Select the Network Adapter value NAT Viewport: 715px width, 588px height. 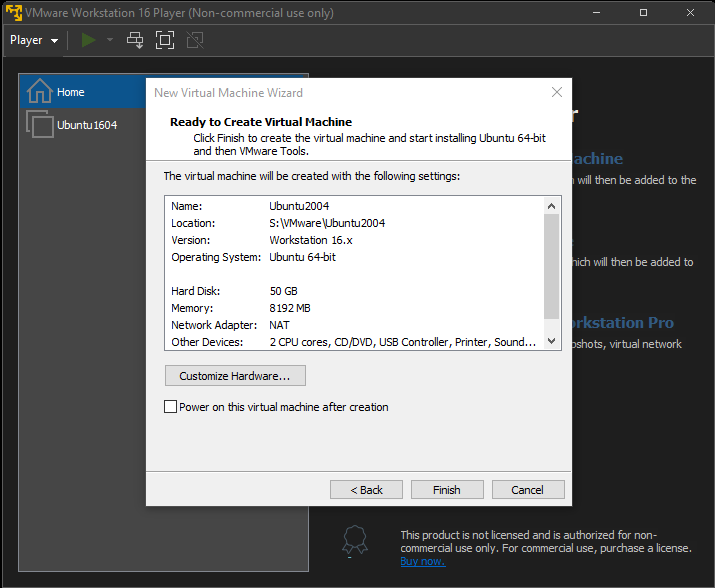[x=279, y=325]
